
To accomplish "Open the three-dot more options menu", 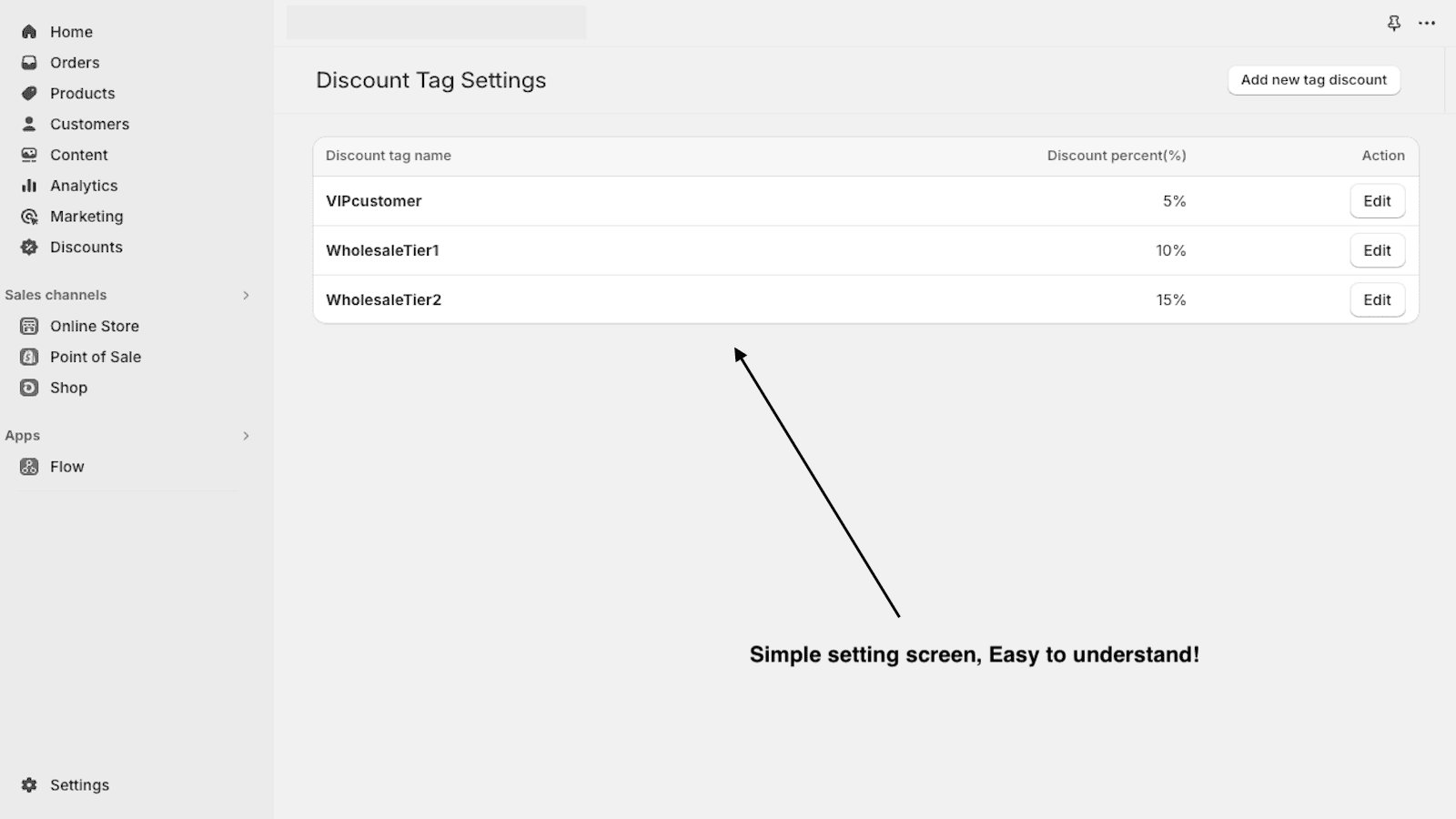I will coord(1427,24).
